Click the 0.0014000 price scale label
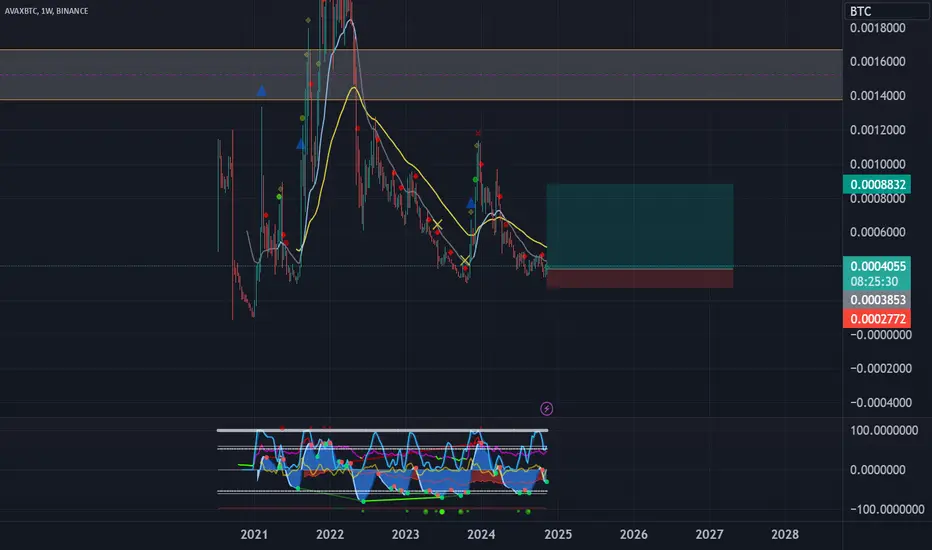Screen dimensions: 932x550 click(x=877, y=96)
